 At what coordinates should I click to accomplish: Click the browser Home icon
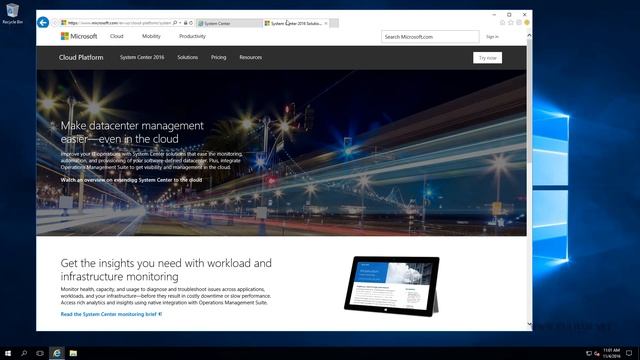click(x=502, y=23)
